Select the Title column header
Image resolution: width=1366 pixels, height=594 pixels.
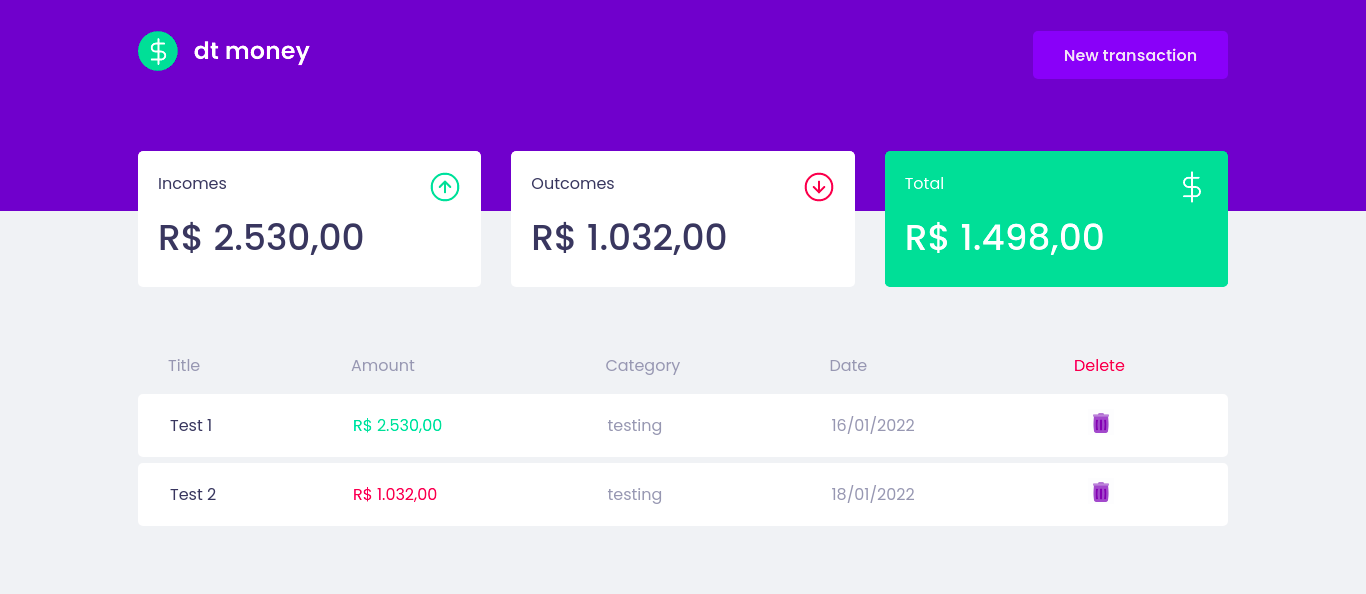(x=184, y=365)
